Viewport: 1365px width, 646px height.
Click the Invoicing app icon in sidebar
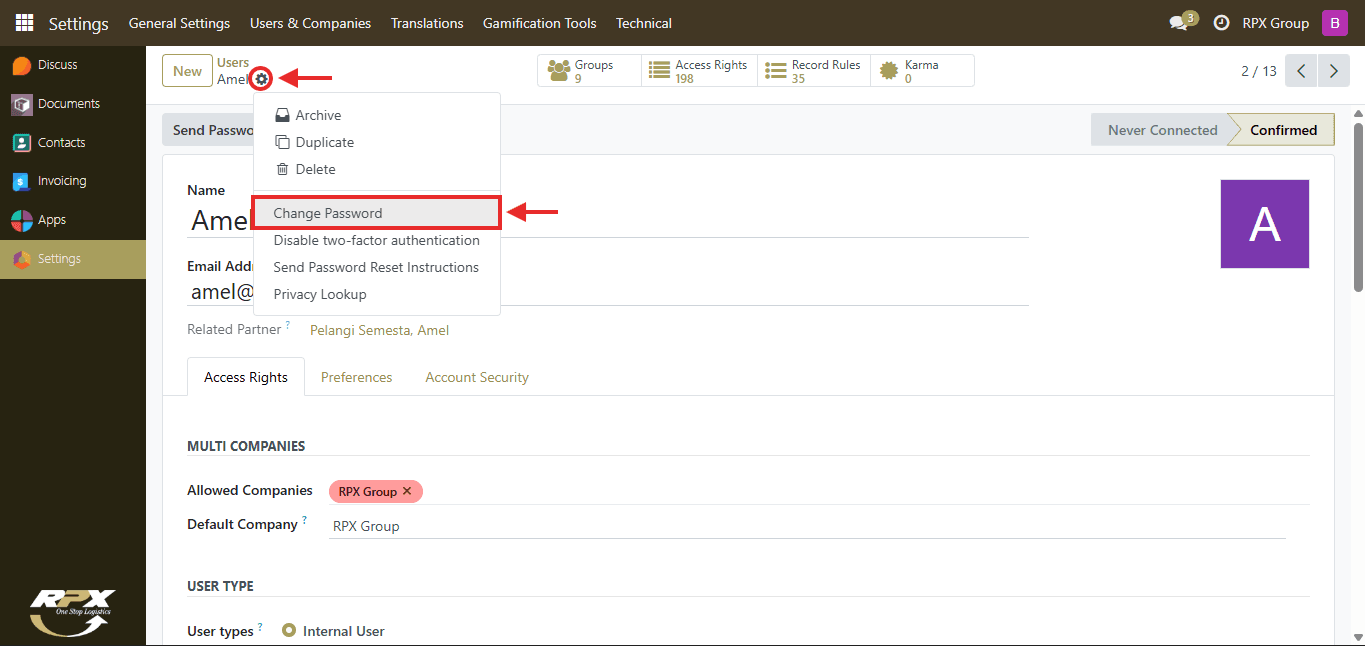point(22,181)
